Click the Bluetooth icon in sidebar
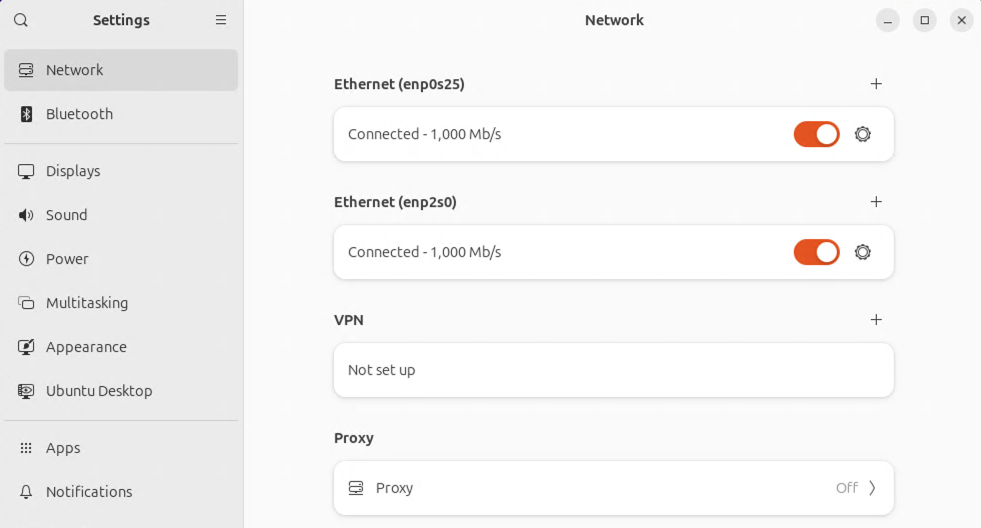This screenshot has width=981, height=528. (26, 114)
